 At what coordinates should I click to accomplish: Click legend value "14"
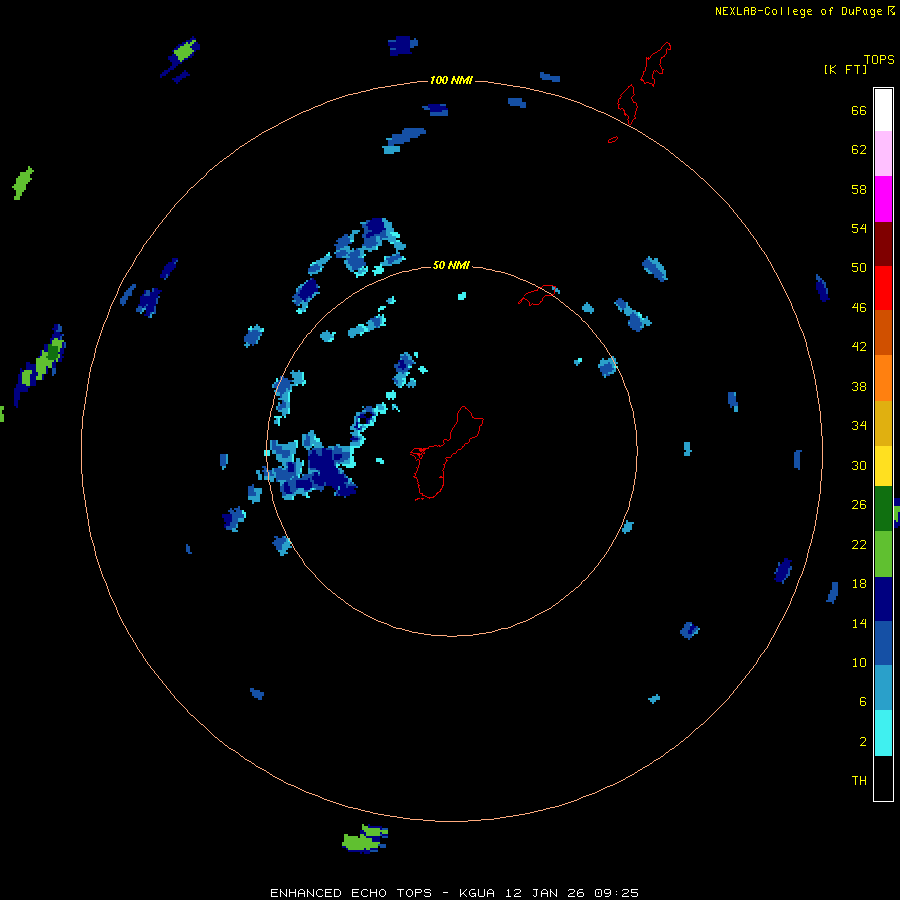click(x=859, y=623)
